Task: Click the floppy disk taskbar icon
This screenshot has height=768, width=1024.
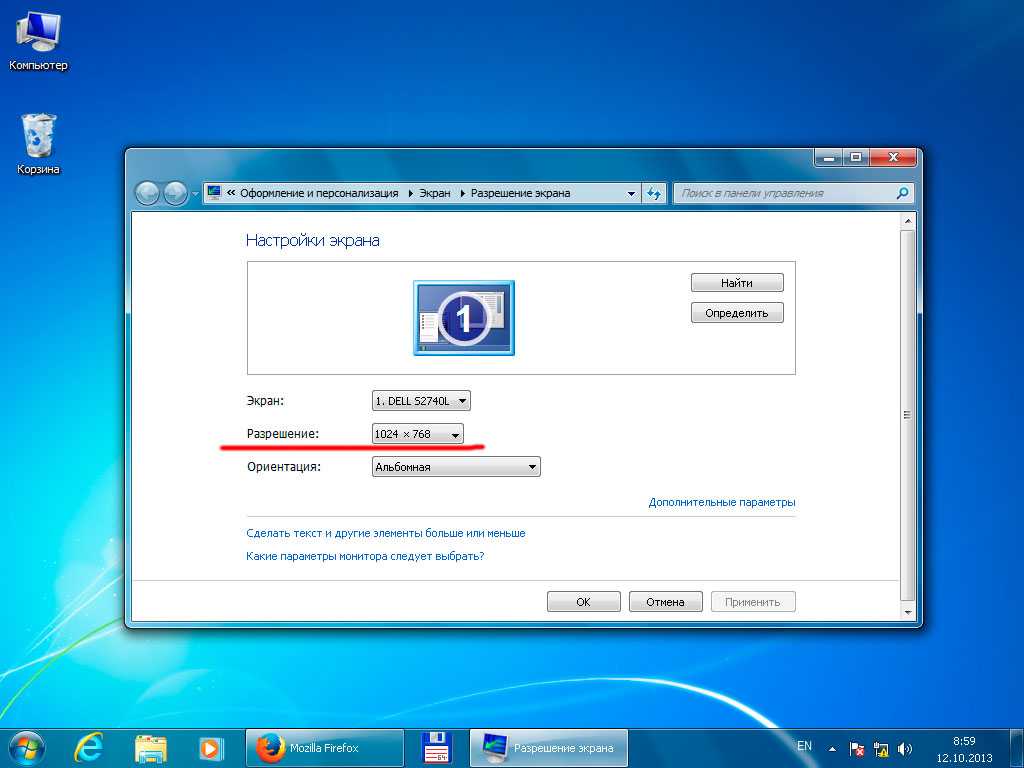Action: coord(436,748)
